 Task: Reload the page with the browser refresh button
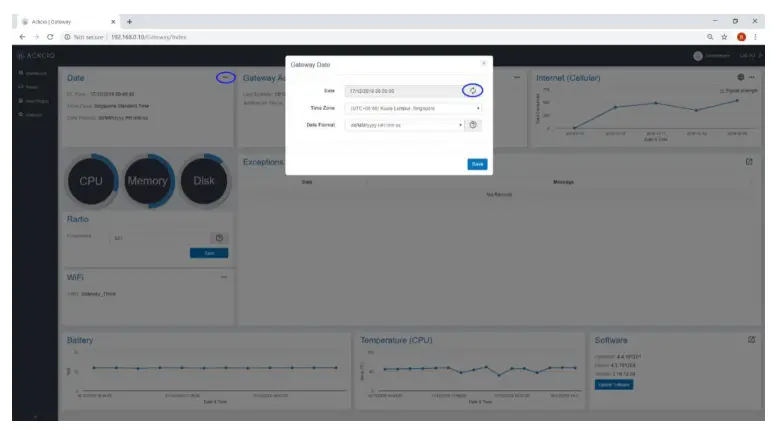point(50,37)
